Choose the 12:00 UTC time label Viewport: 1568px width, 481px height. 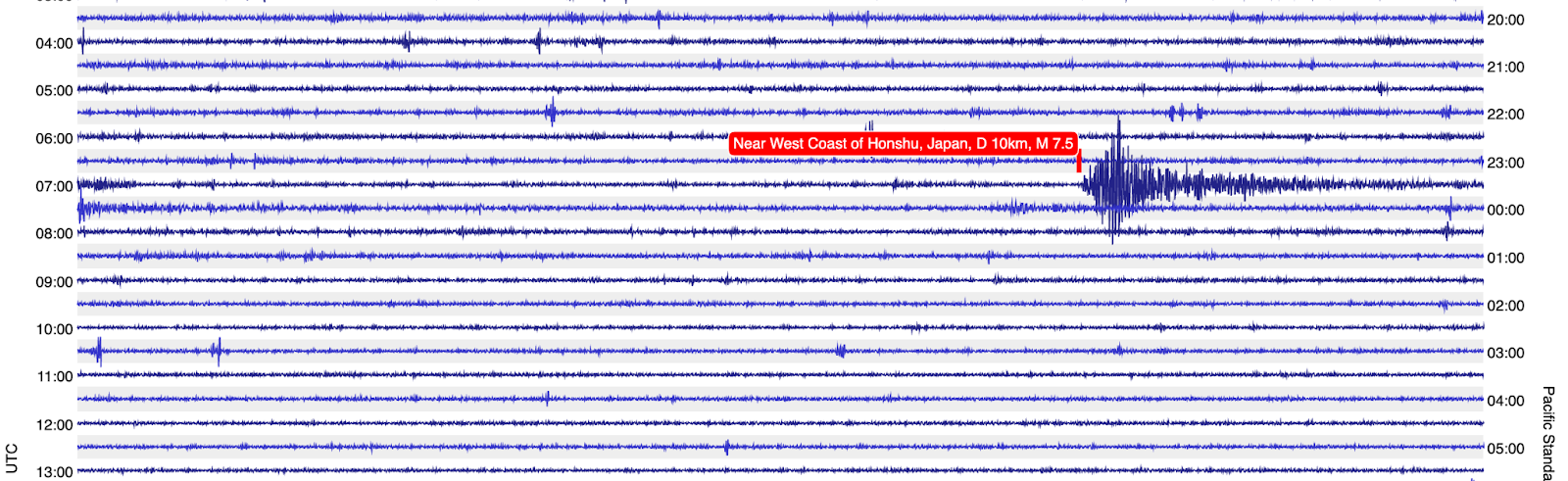pos(54,425)
